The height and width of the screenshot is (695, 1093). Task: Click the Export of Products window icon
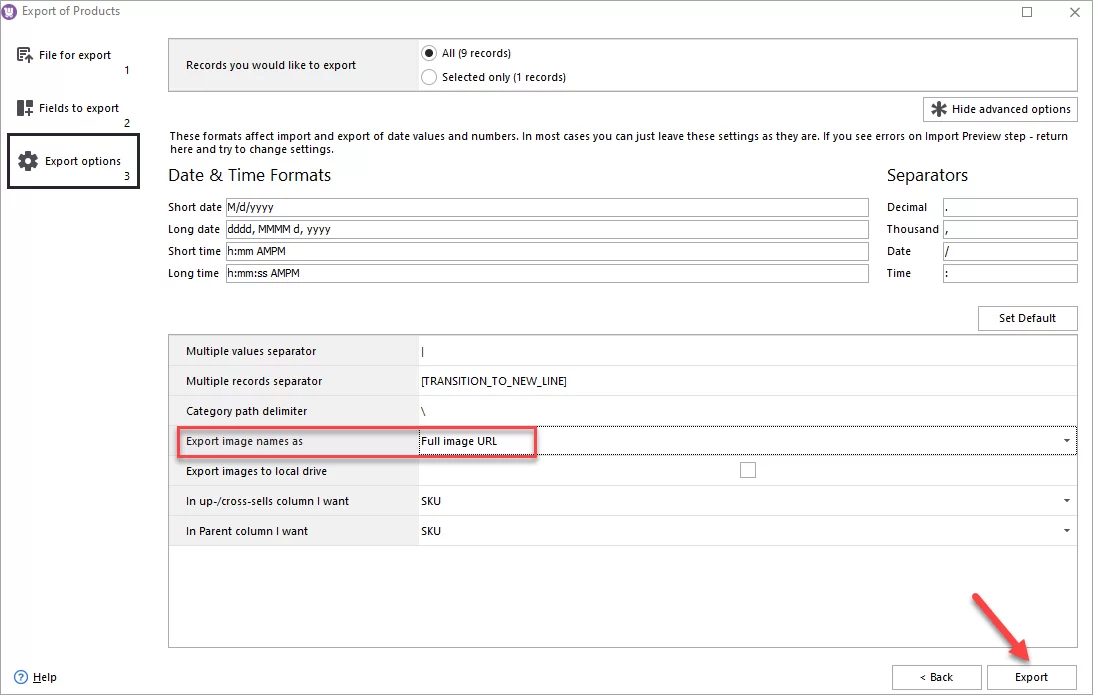point(11,11)
